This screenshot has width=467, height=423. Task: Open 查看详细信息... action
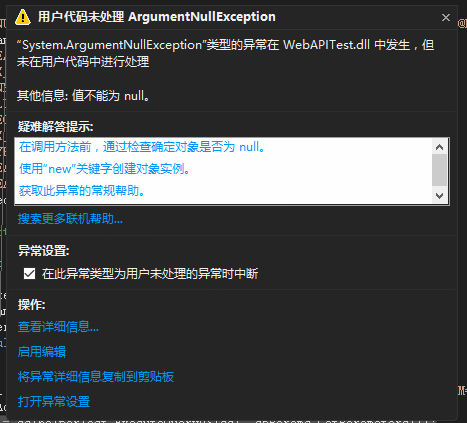[58, 327]
